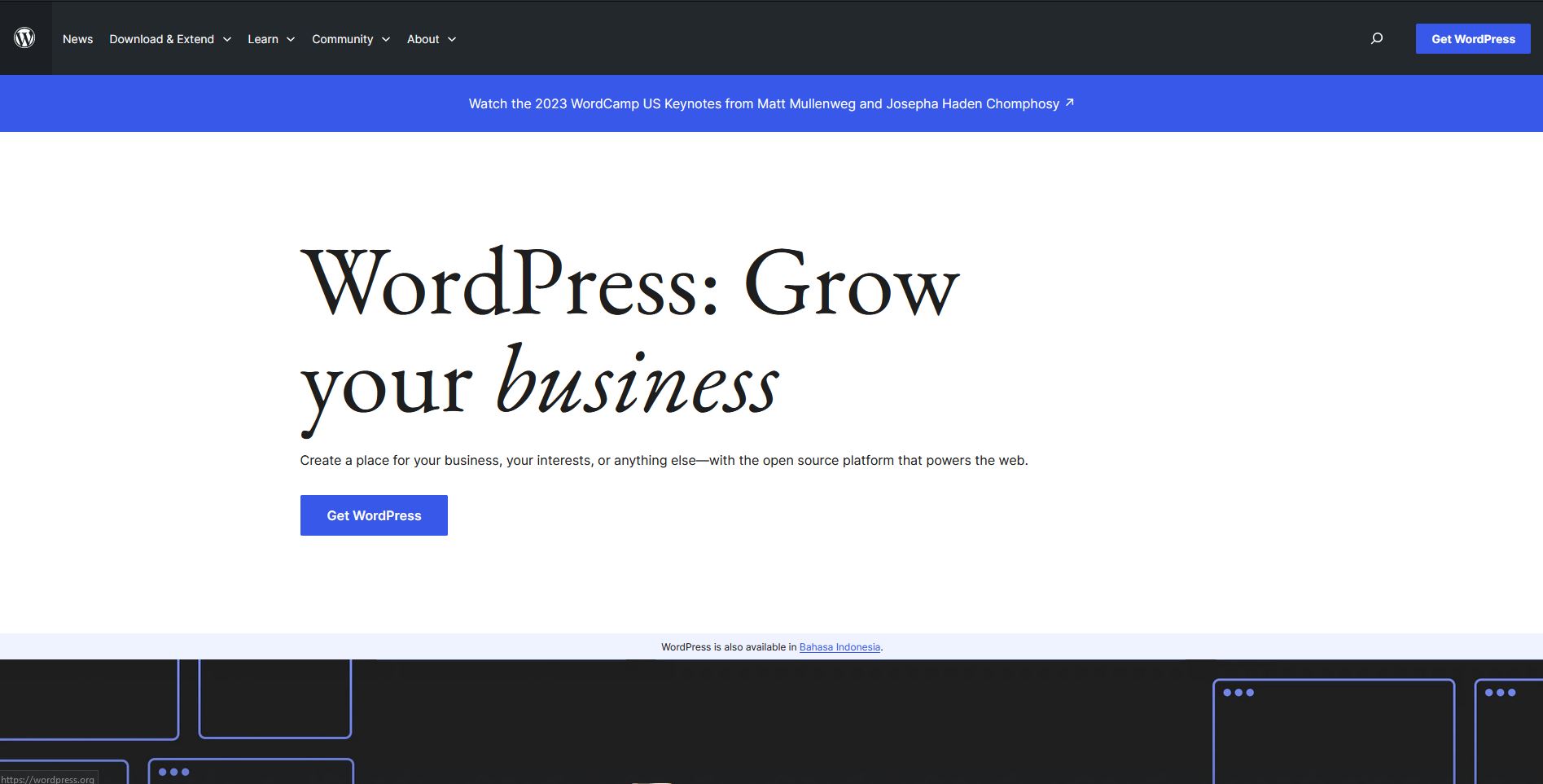The image size is (1543, 784).
Task: Click the 'Create a place for your business' paragraph
Action: click(664, 460)
